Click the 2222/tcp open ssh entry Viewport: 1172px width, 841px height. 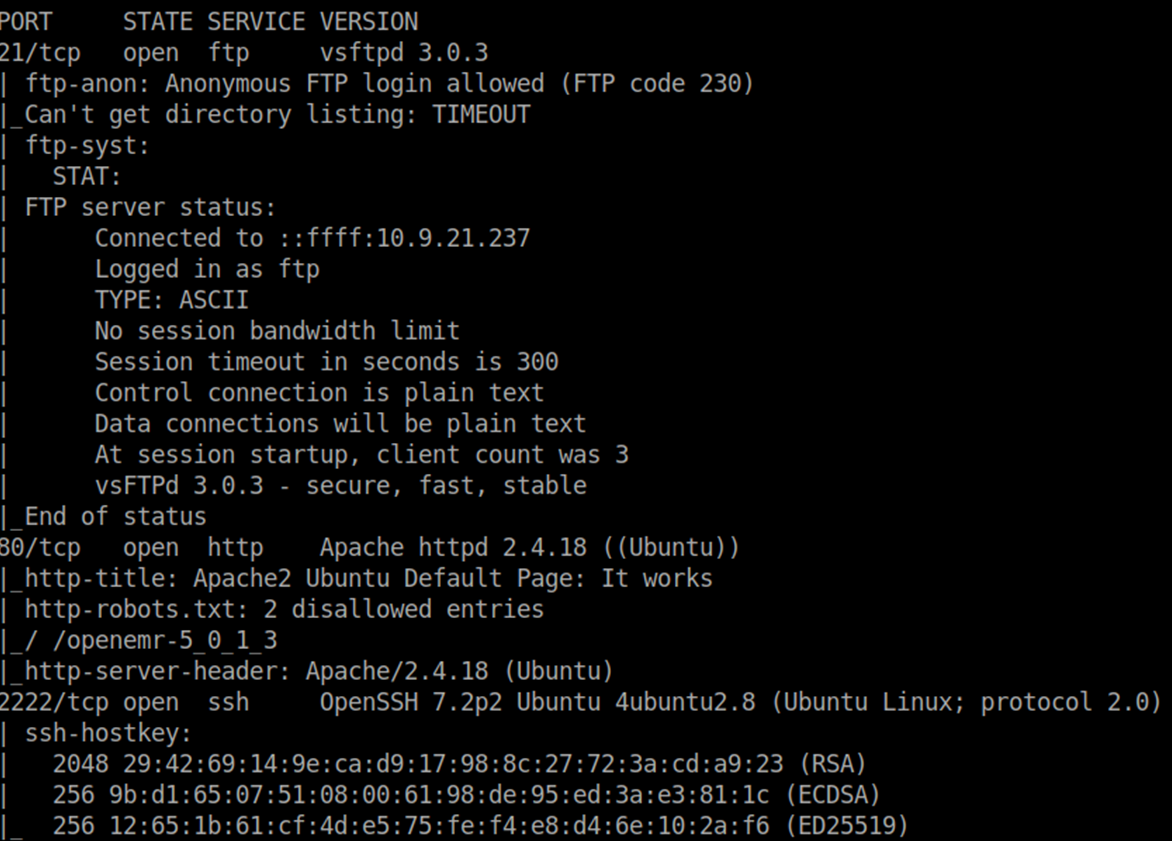124,702
